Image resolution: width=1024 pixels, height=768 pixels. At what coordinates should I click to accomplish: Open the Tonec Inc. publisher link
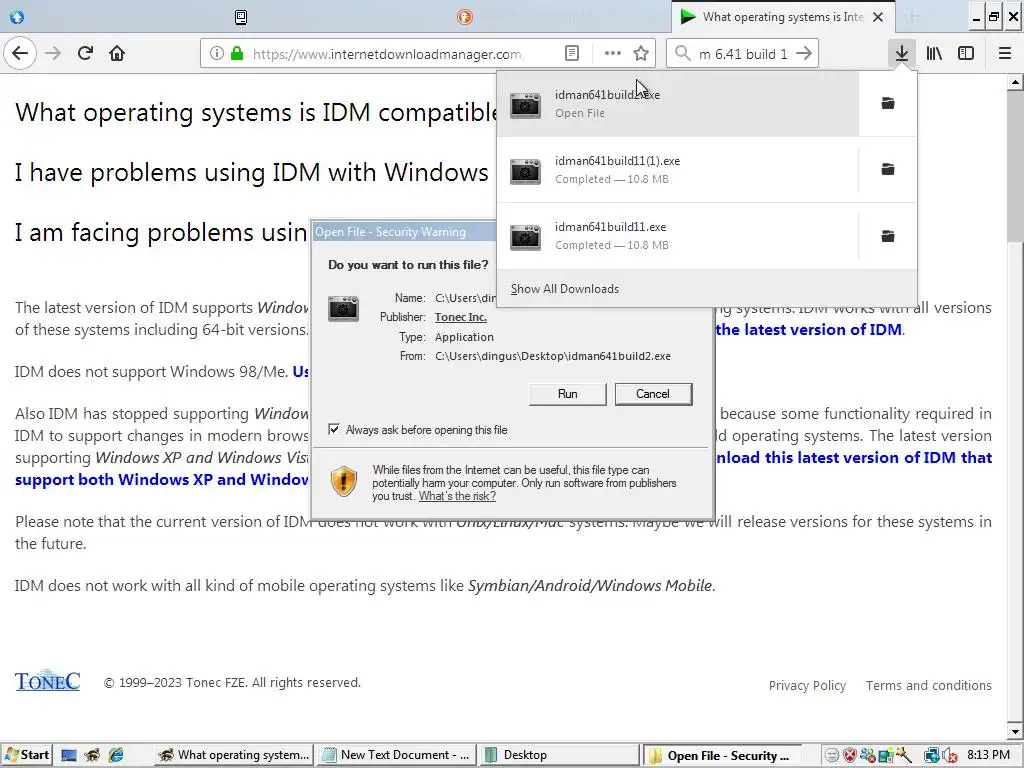(460, 317)
